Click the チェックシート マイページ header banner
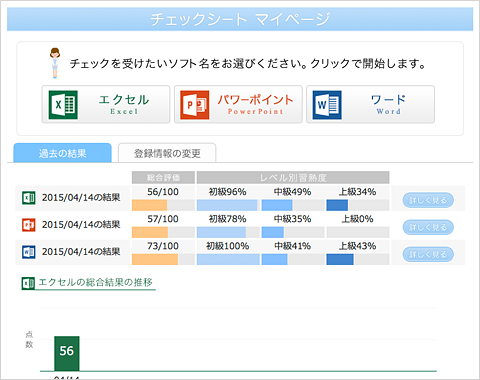This screenshot has height=380, width=480. (x=240, y=19)
